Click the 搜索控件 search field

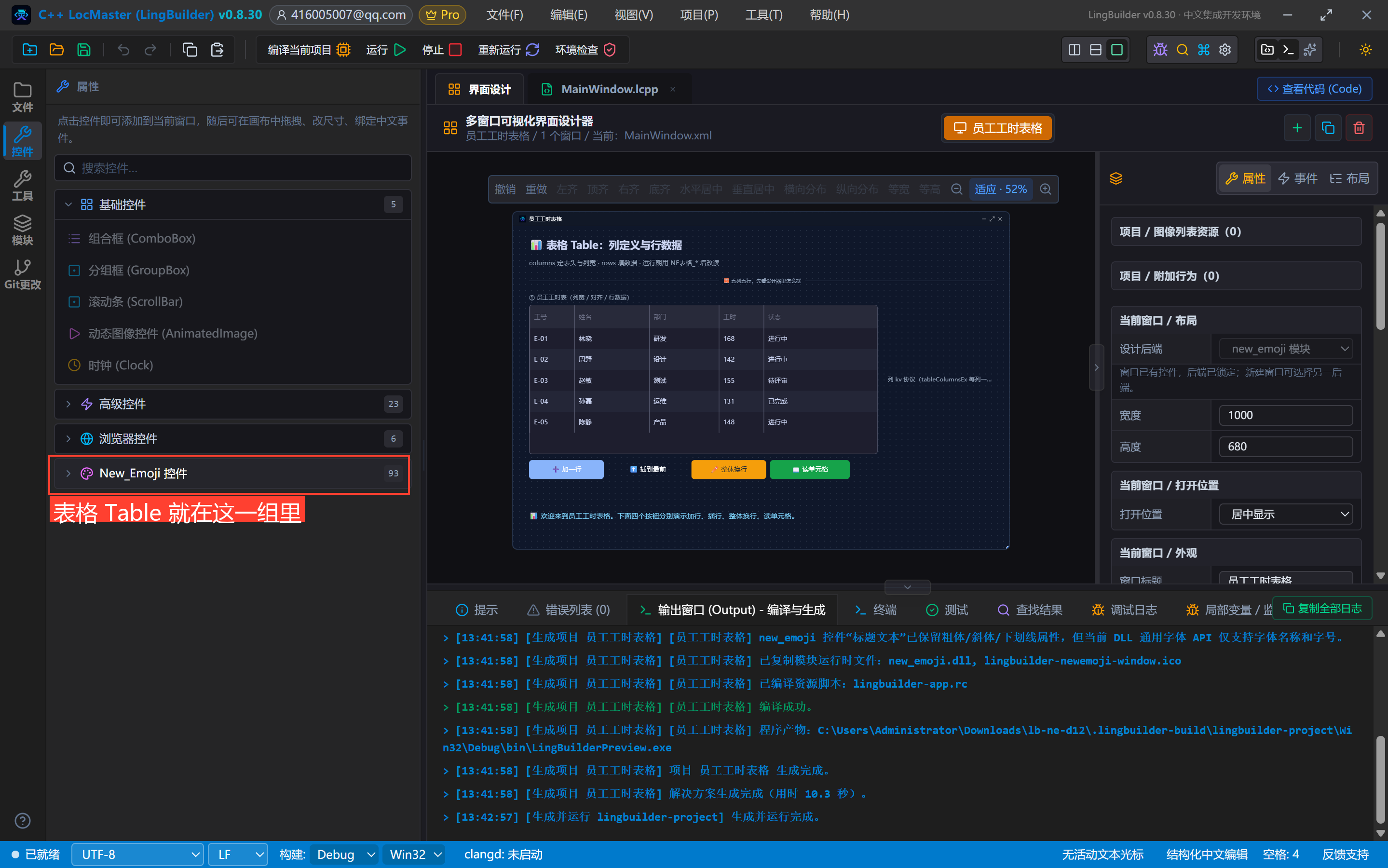point(232,168)
